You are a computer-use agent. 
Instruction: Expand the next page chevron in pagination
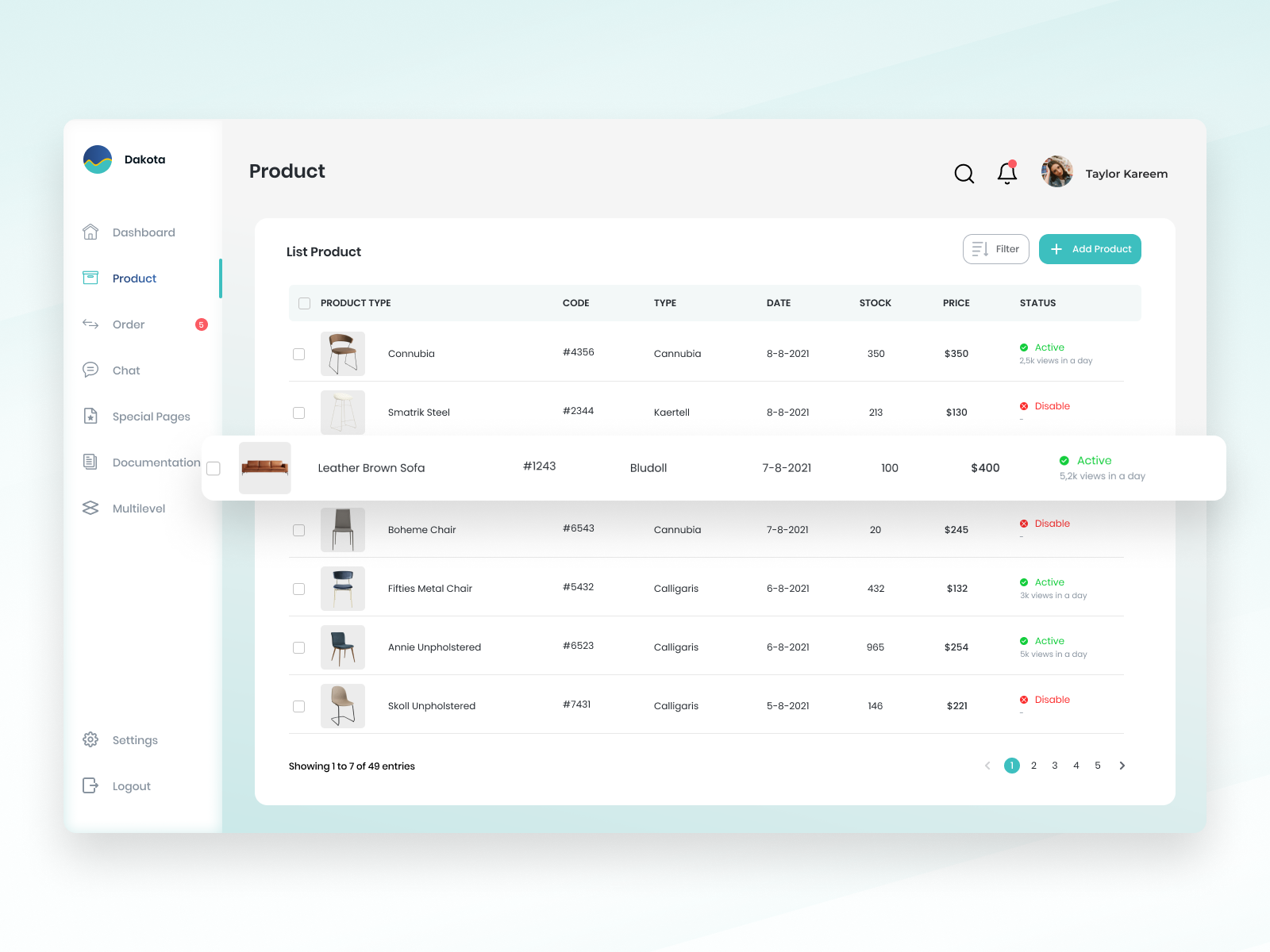(1122, 766)
